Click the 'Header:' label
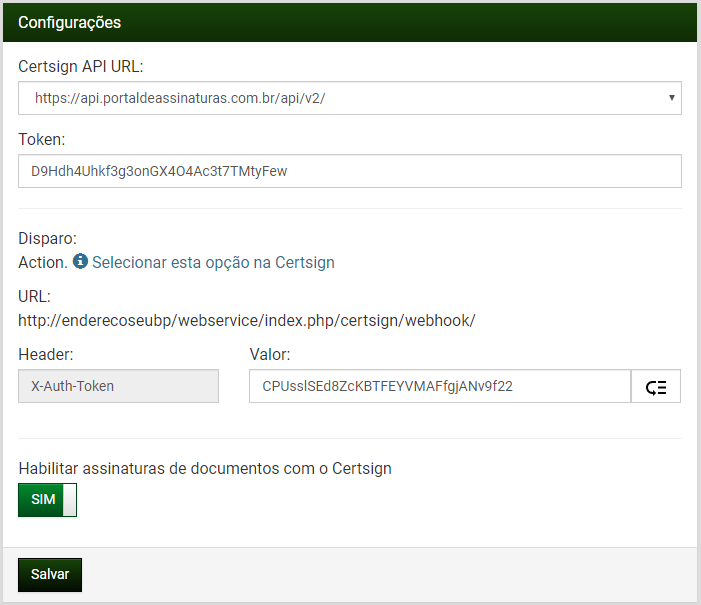This screenshot has height=605, width=701. [46, 354]
